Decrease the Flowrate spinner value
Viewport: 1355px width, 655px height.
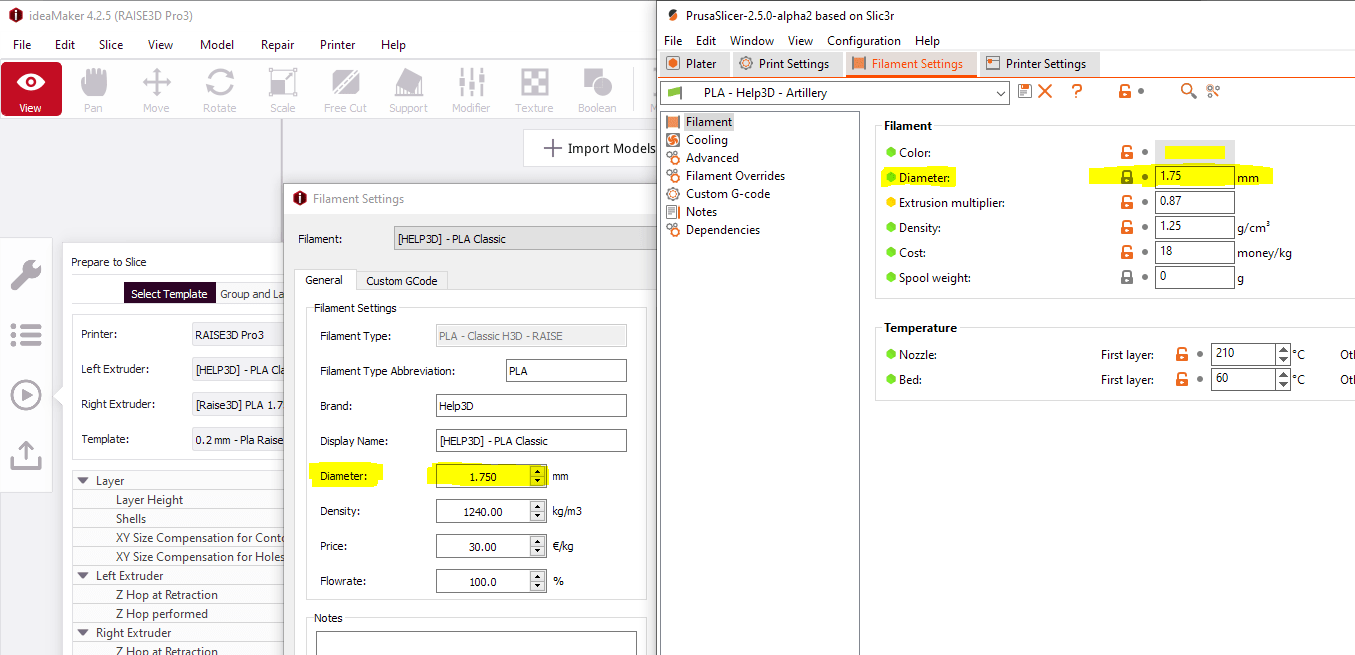(538, 586)
